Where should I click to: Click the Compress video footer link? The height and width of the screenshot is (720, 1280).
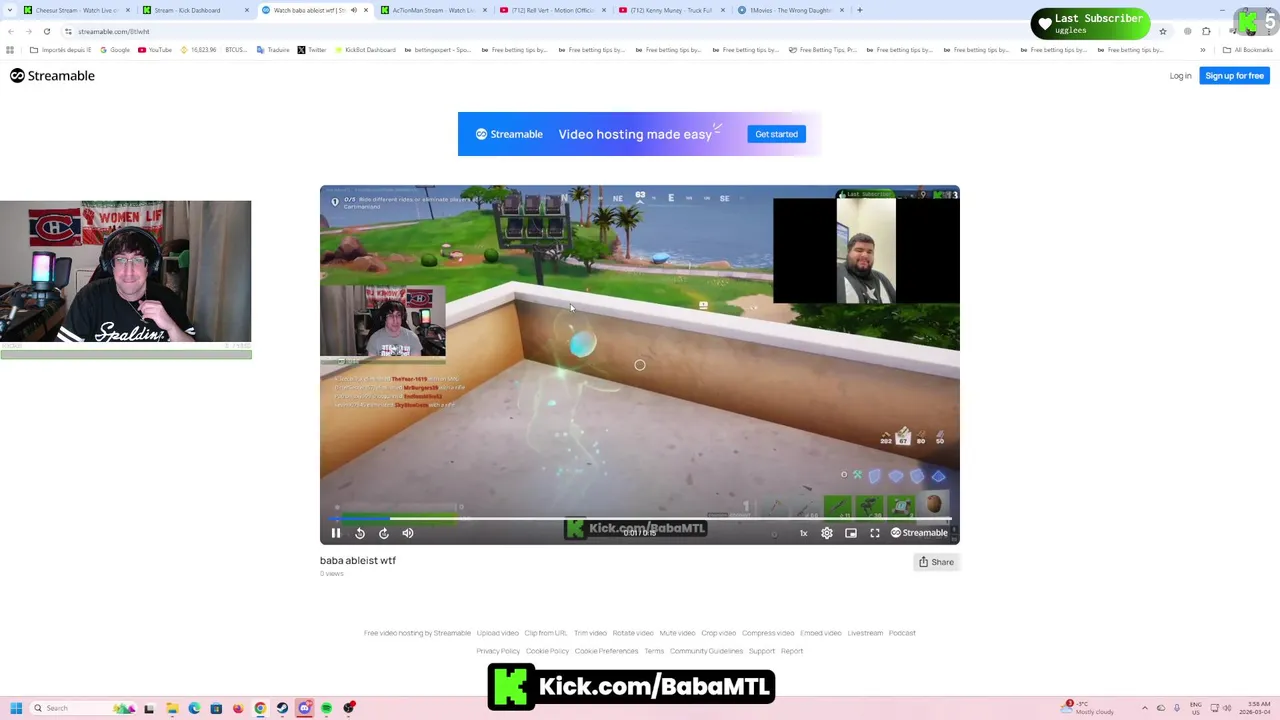click(768, 633)
